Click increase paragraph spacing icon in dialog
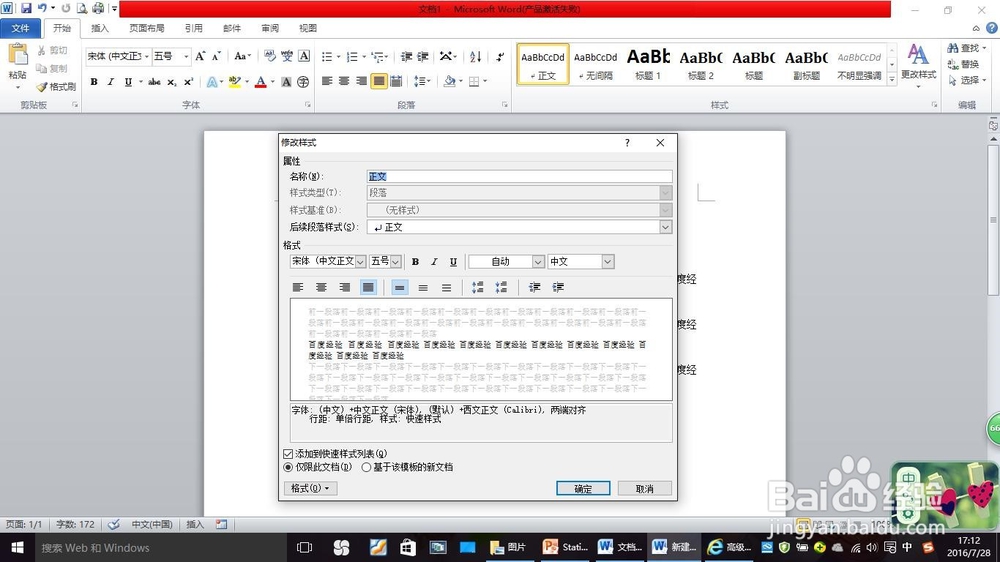 pos(477,288)
